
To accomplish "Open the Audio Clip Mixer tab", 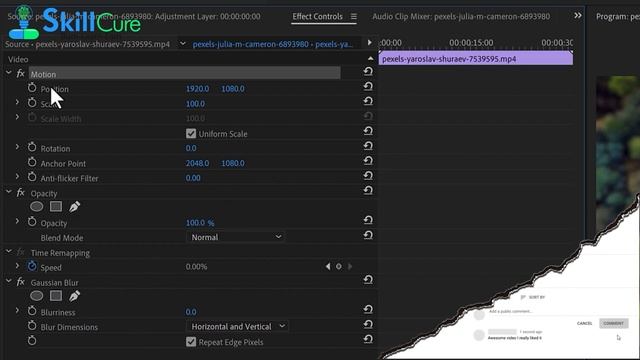I will tap(461, 16).
